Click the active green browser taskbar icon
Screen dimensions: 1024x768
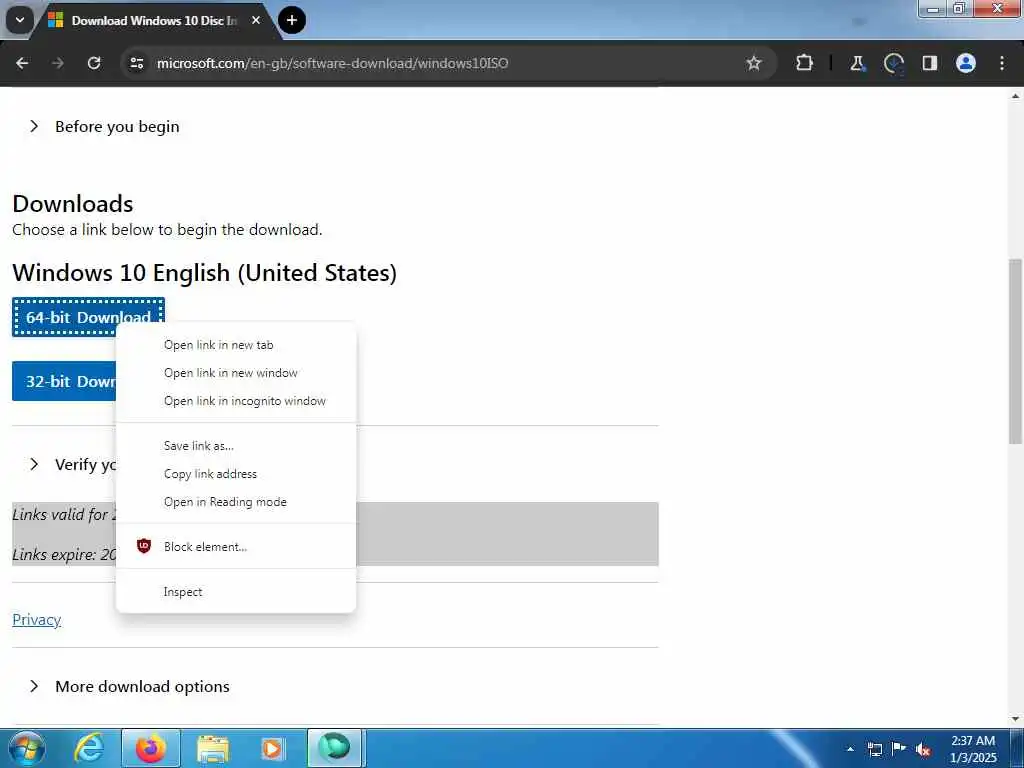coord(334,748)
